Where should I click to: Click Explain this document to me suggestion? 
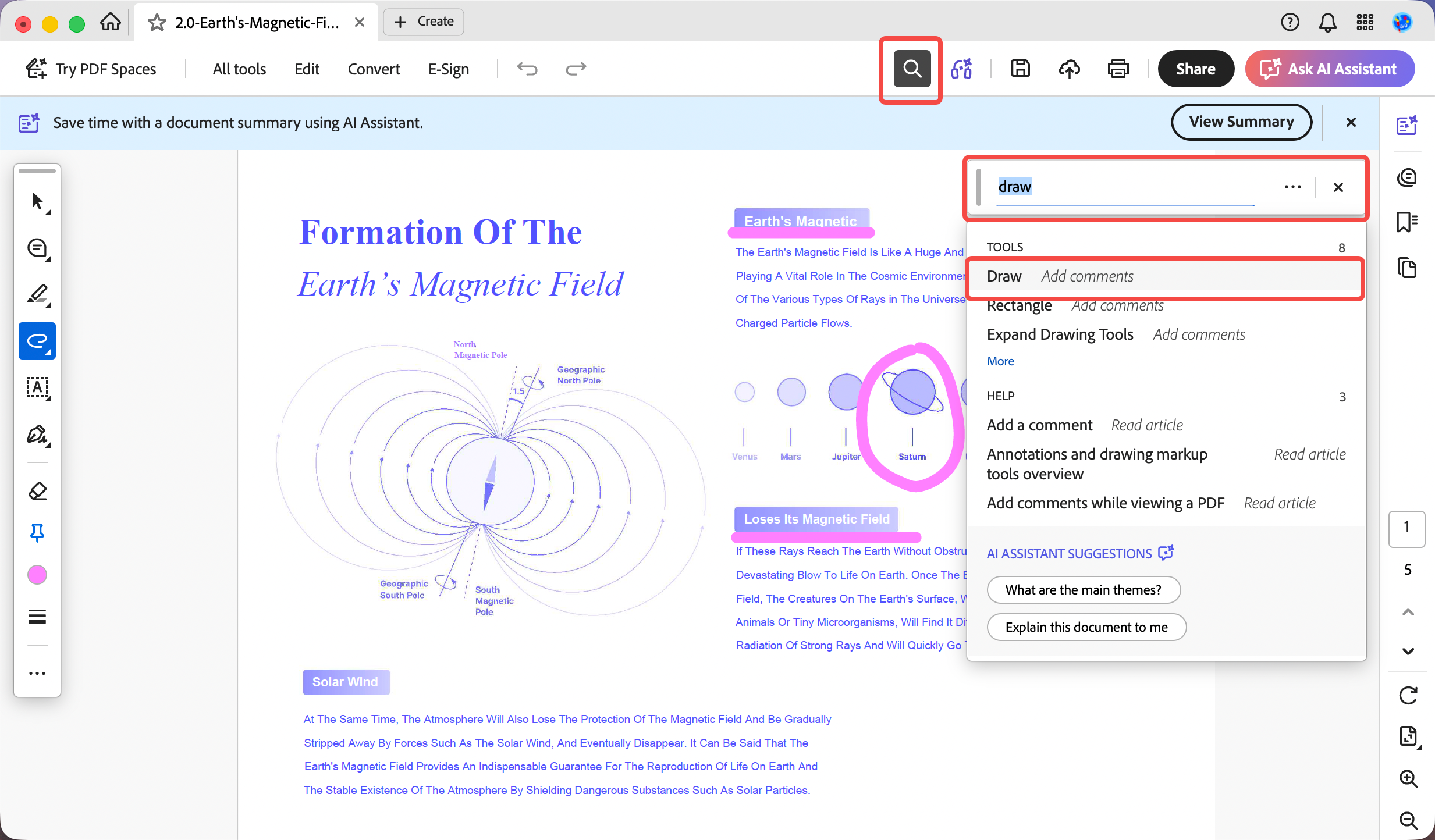point(1086,627)
